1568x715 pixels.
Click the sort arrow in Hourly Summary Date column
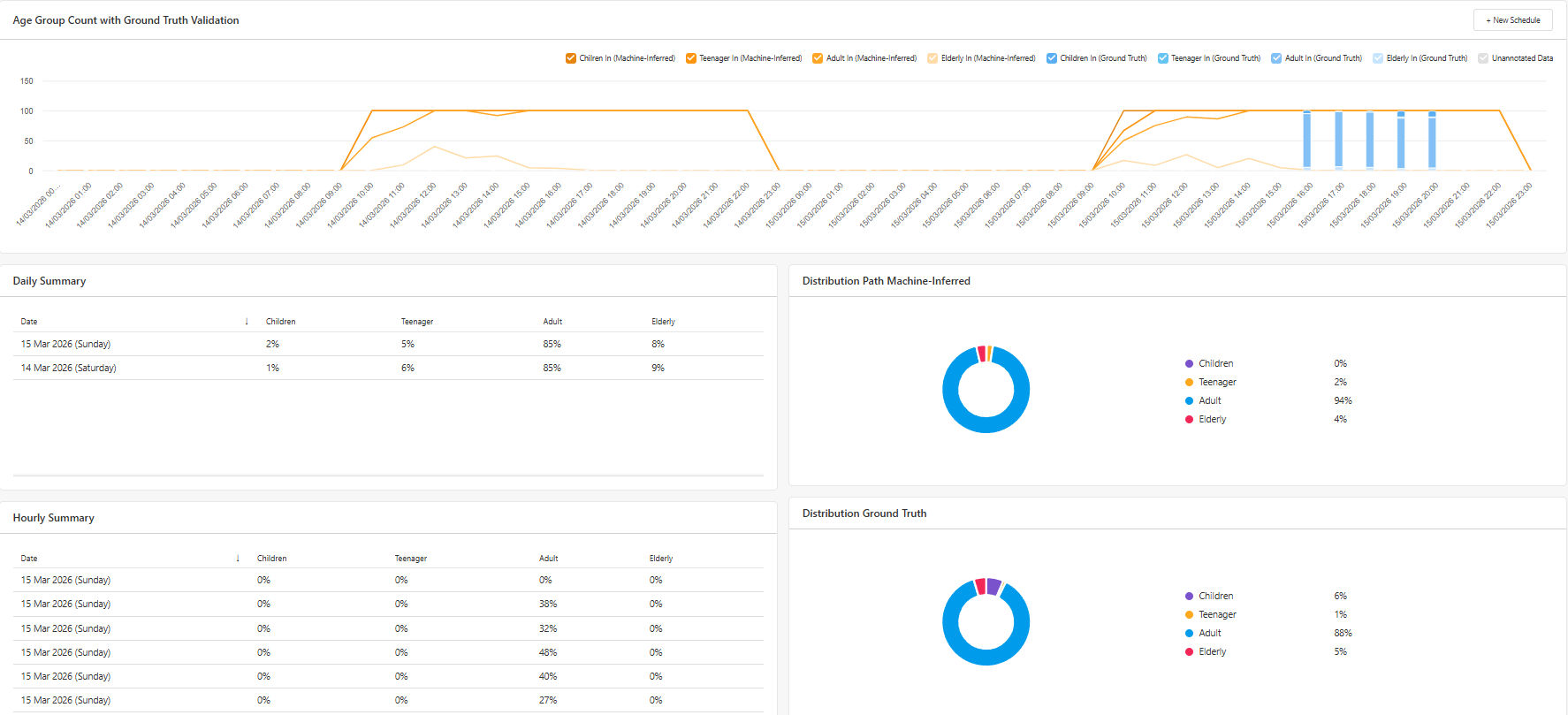pyautogui.click(x=238, y=559)
